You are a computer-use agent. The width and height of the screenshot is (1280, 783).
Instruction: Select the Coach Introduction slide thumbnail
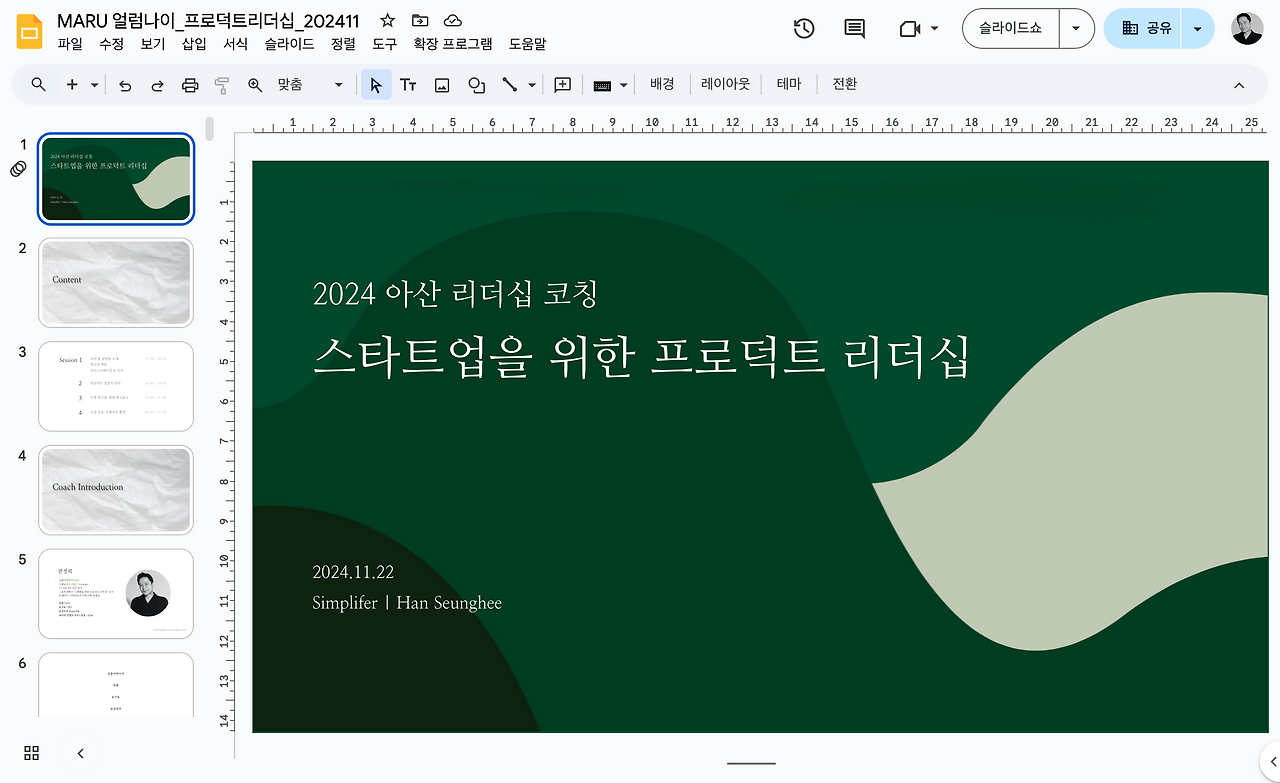(x=115, y=490)
